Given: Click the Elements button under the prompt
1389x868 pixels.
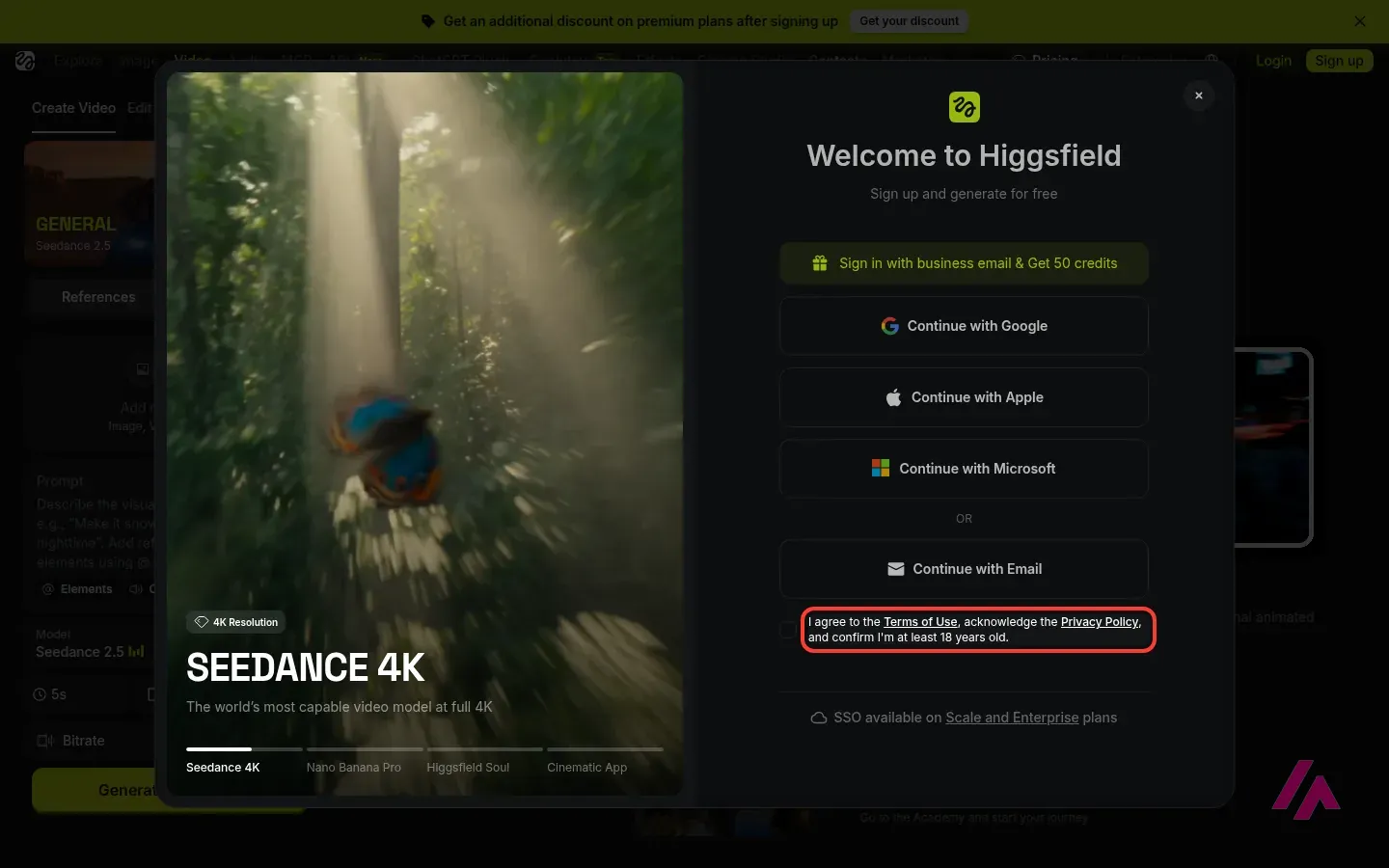Looking at the screenshot, I should (x=77, y=589).
